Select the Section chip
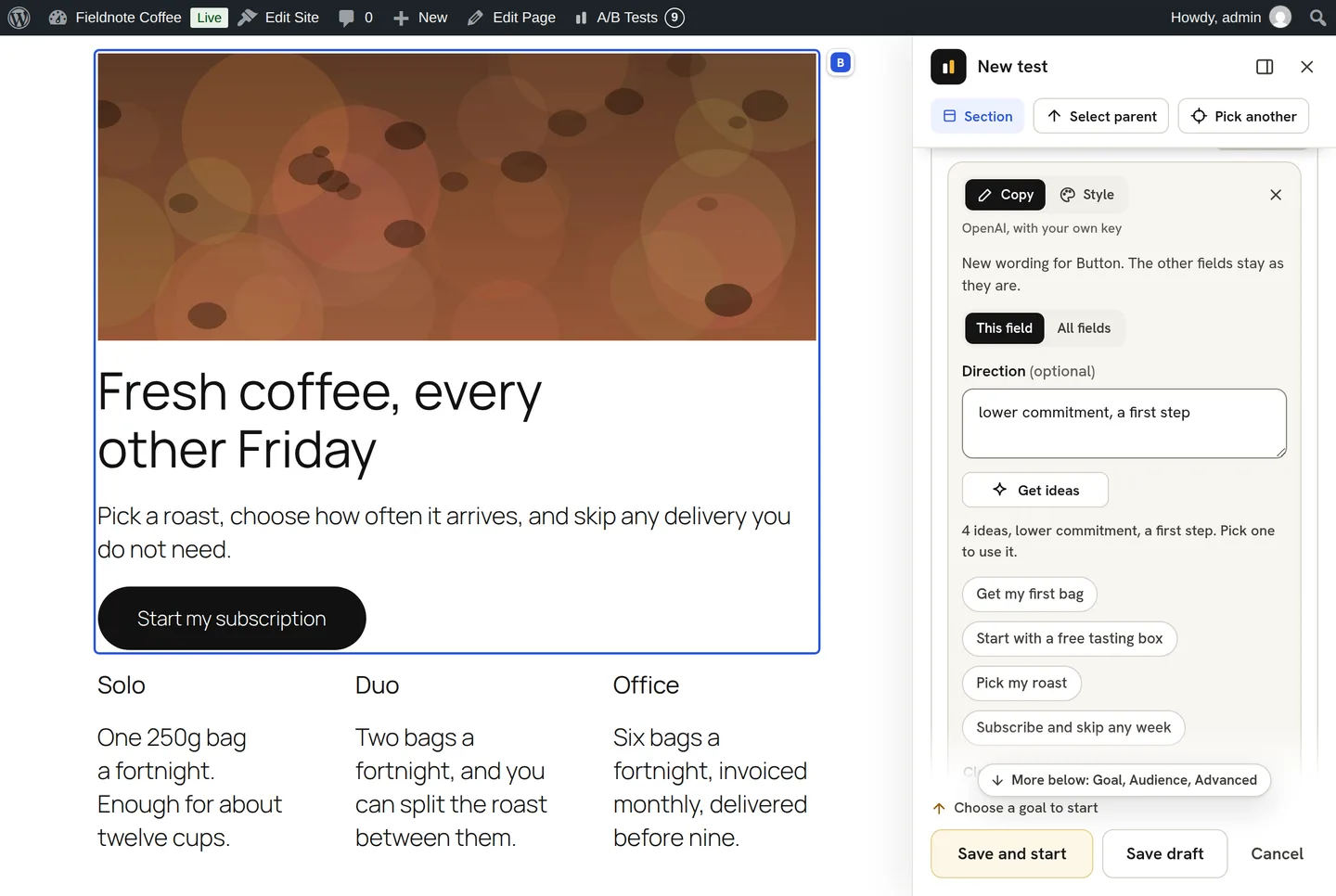 (978, 116)
